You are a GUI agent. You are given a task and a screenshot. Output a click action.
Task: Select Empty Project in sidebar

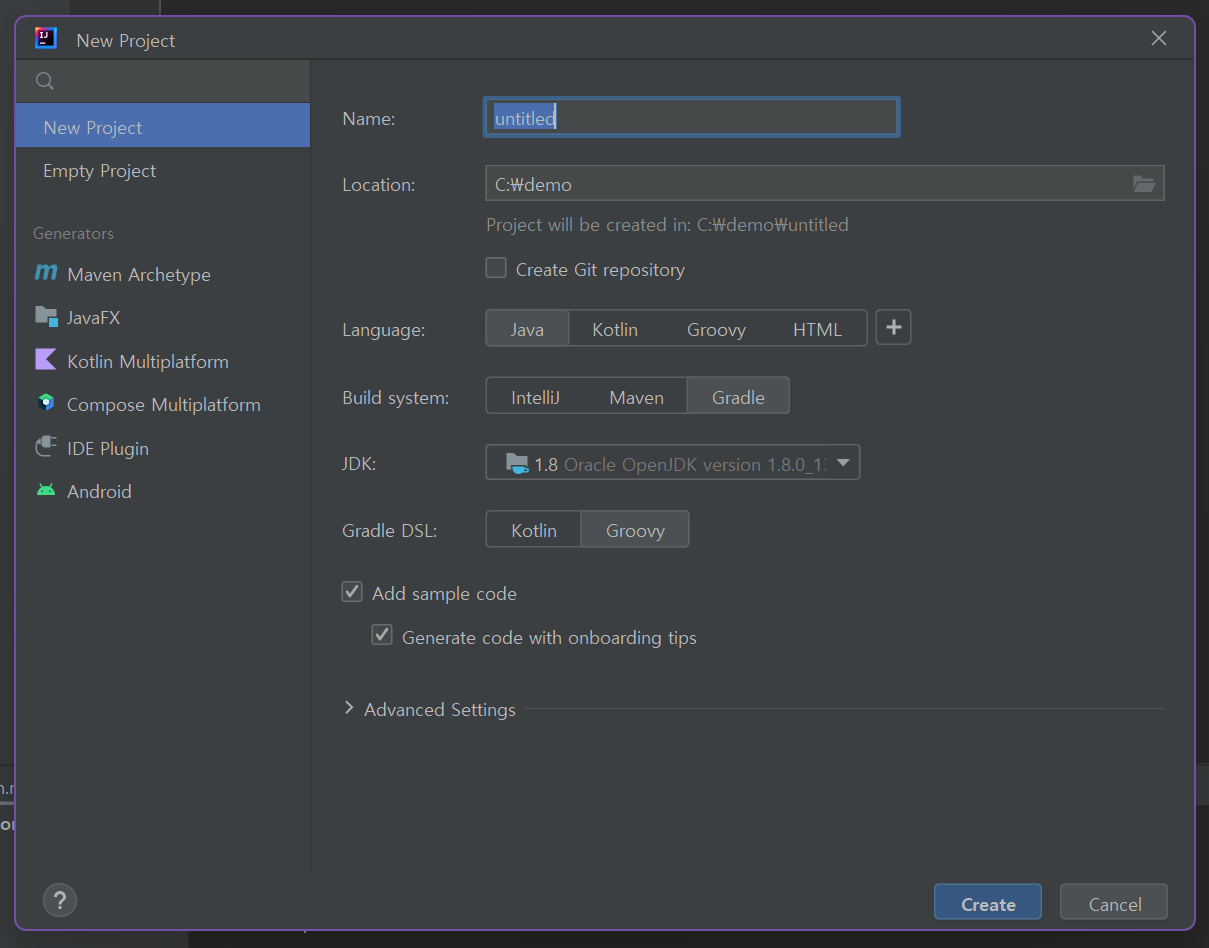(x=163, y=170)
